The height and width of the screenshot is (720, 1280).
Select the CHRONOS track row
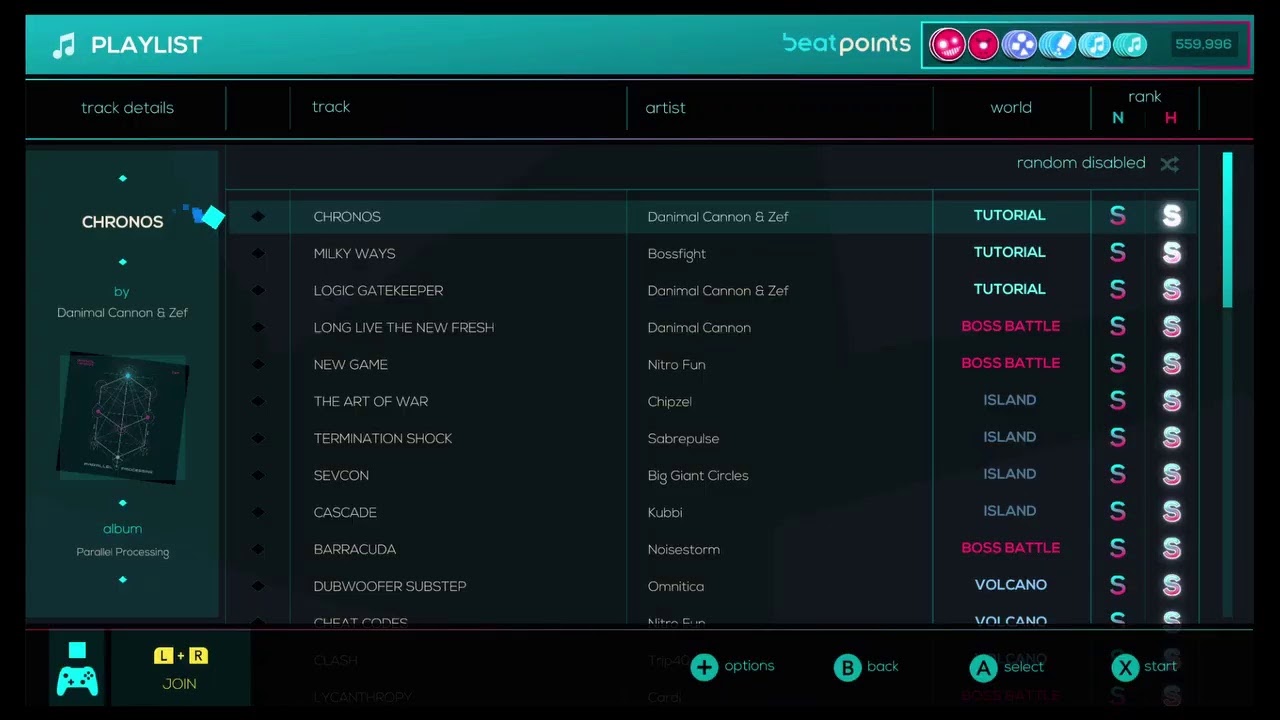pos(712,217)
